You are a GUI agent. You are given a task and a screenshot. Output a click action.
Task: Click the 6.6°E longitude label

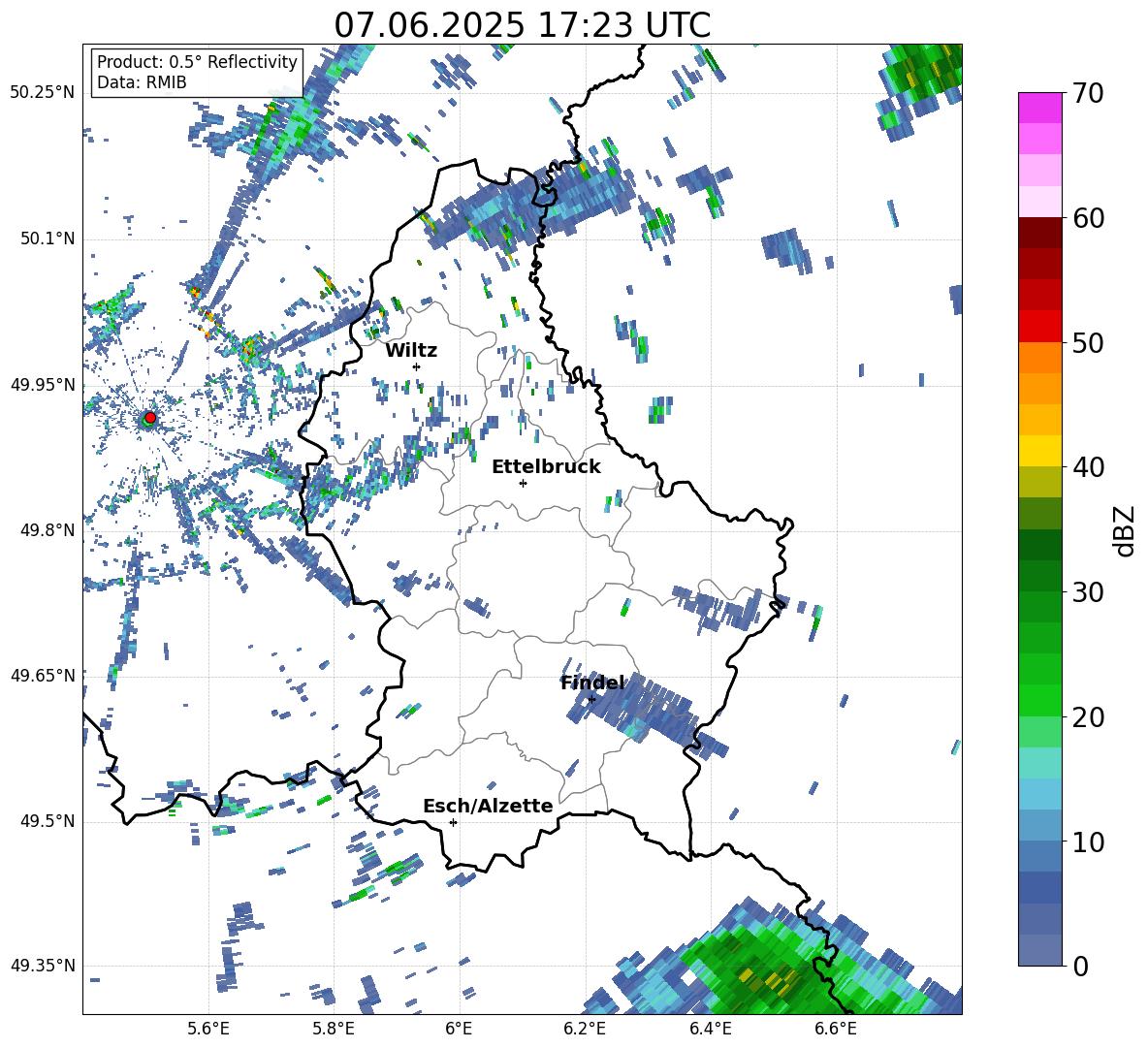tap(836, 1029)
